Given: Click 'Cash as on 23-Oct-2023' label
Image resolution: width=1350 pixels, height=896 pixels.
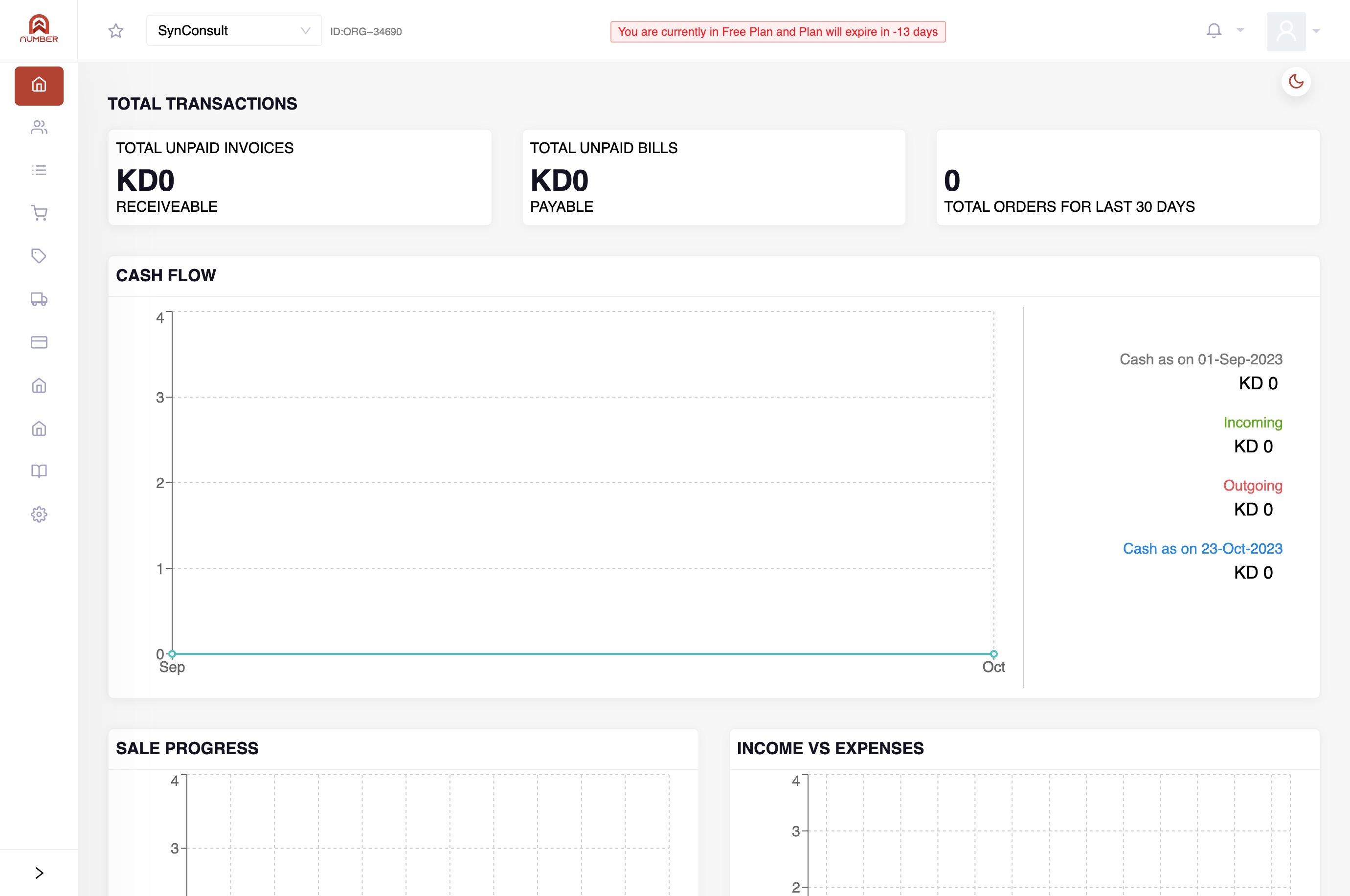Looking at the screenshot, I should [x=1202, y=549].
